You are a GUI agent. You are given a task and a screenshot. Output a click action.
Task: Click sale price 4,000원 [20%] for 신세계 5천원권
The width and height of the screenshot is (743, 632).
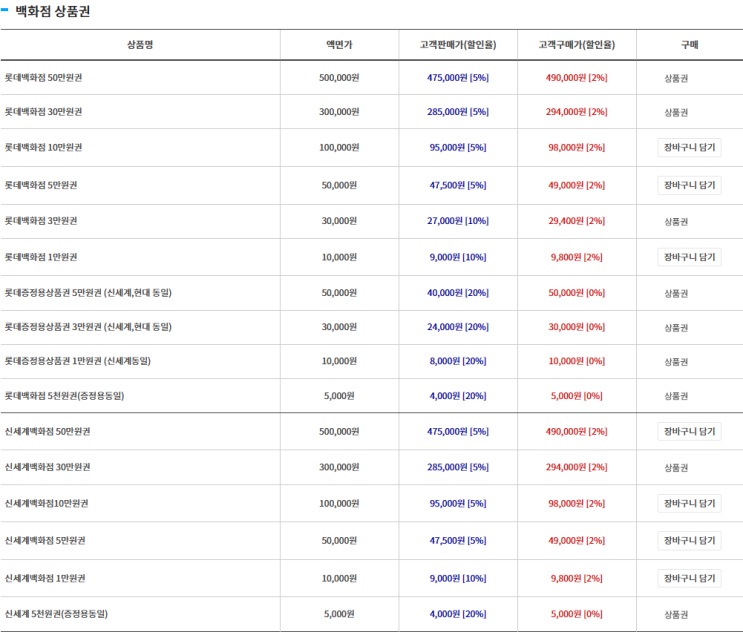point(458,614)
